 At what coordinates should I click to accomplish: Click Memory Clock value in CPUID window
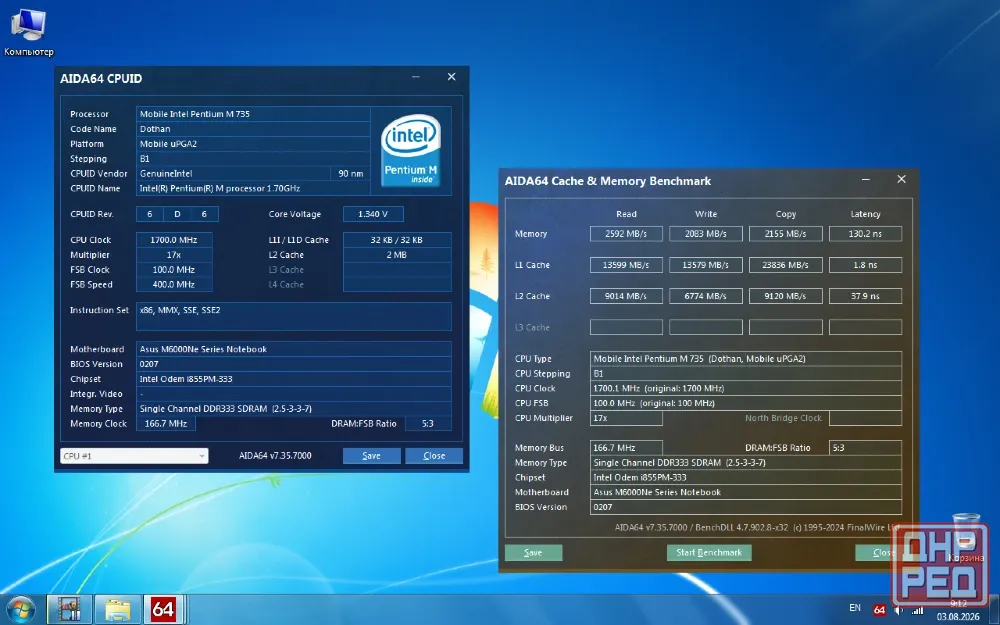[x=166, y=424]
